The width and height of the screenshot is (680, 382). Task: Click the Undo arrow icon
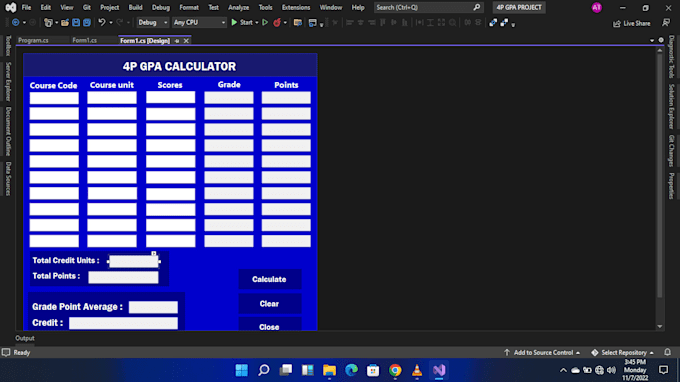coord(101,22)
